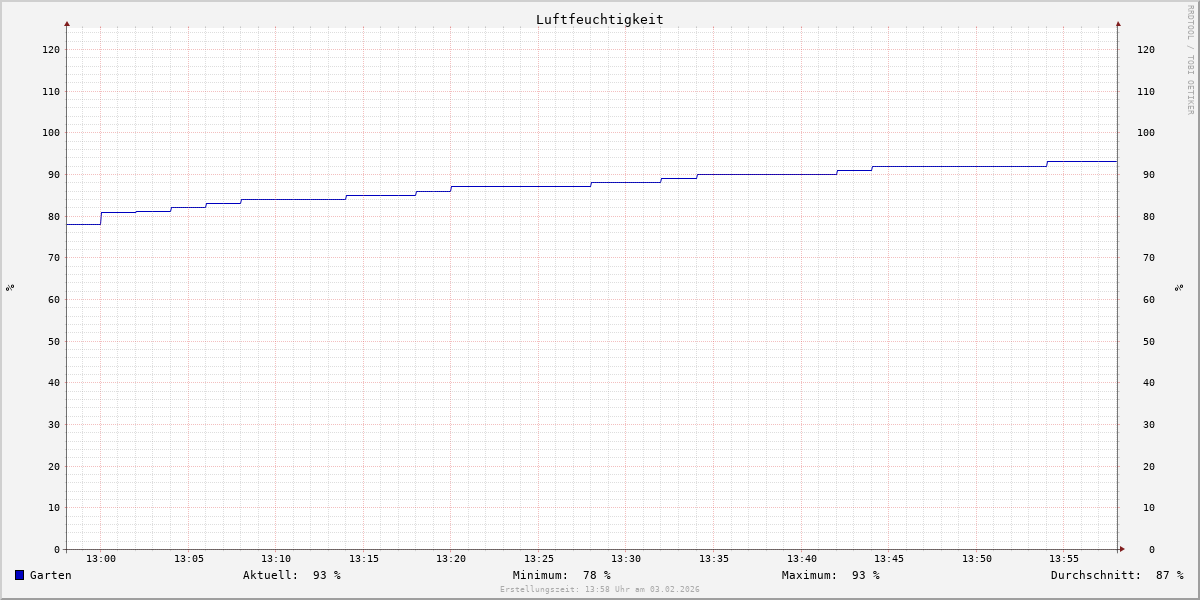Screen dimensions: 1200x600
Task: Click the 120 label on the right axis
Action: (x=1145, y=49)
